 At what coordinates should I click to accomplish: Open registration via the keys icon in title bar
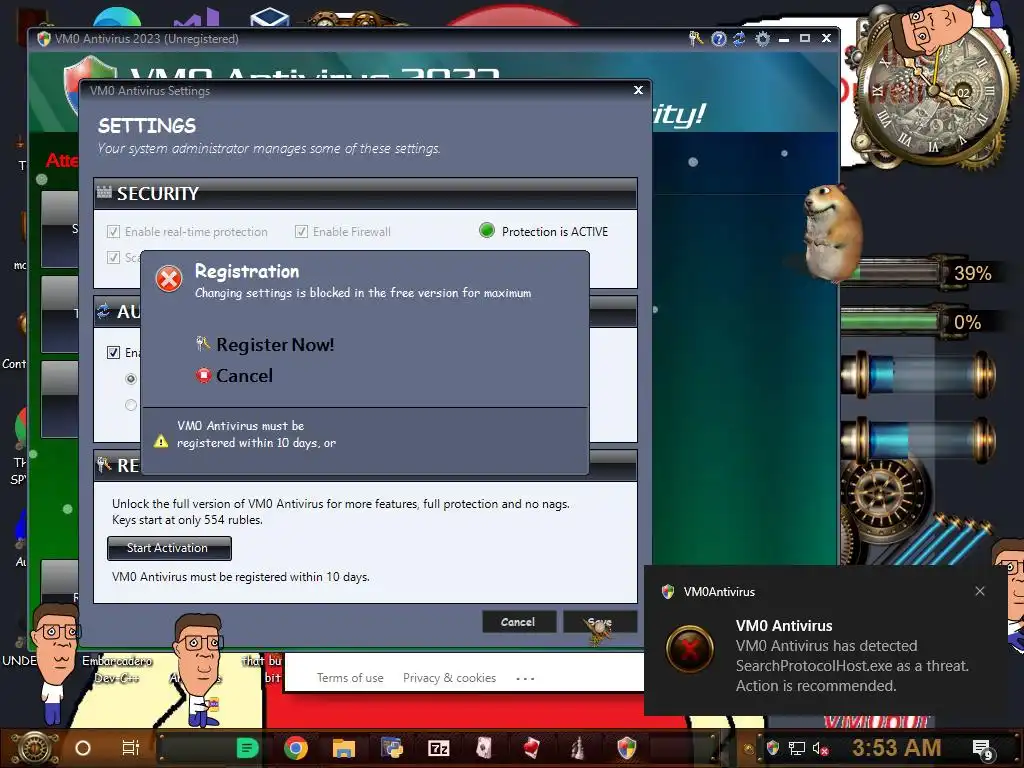click(696, 39)
